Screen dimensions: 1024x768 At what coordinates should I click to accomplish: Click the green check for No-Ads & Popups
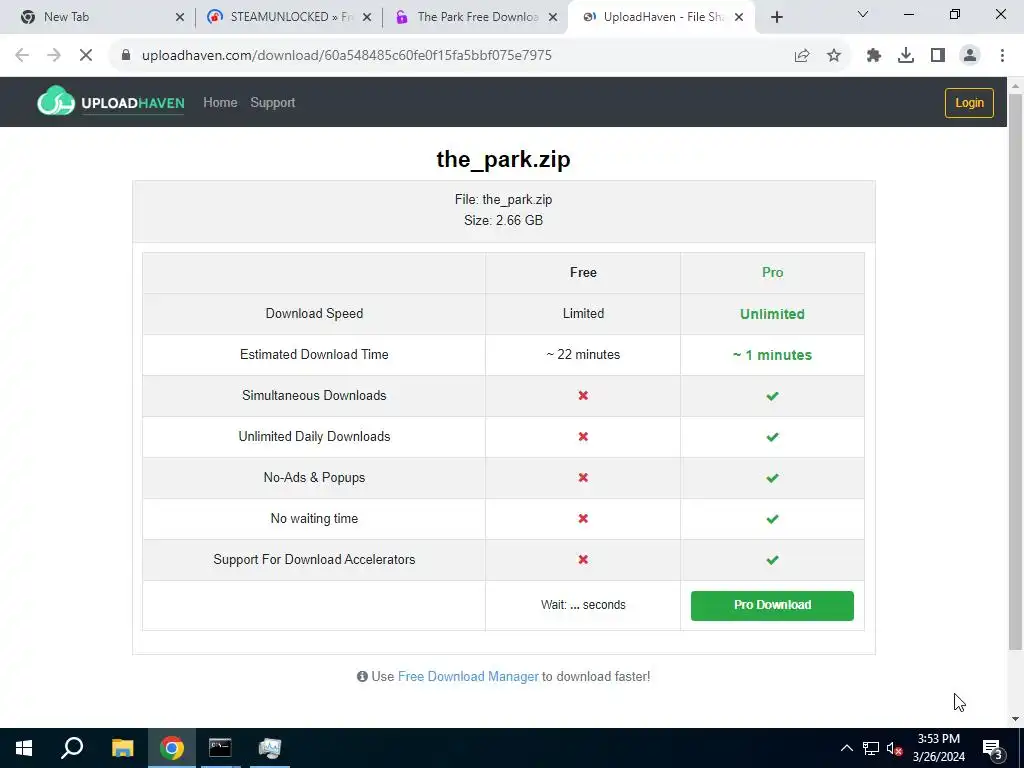772,478
